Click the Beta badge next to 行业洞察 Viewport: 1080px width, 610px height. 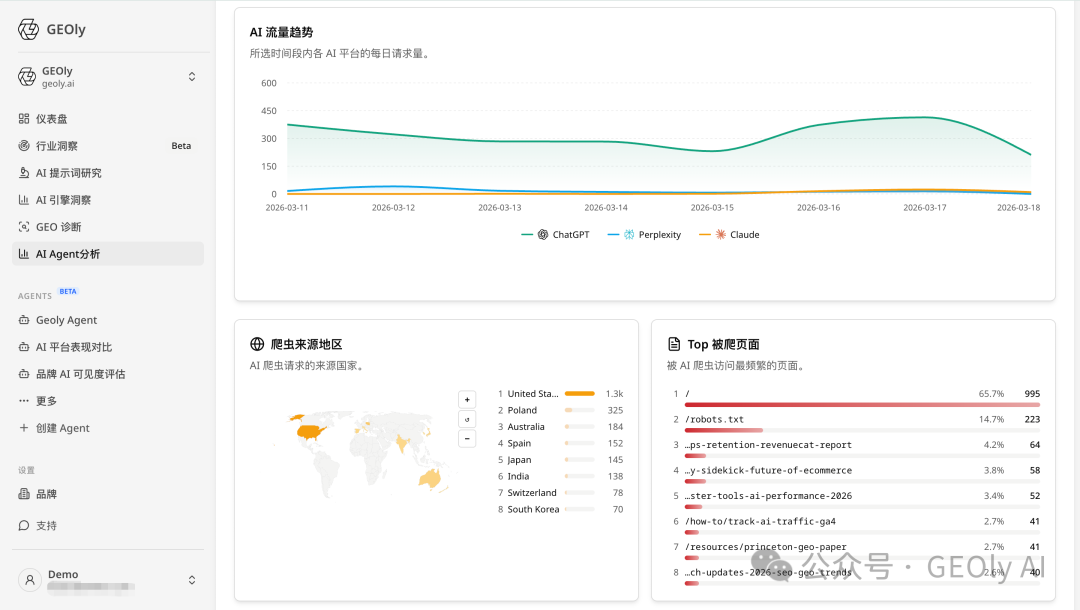coord(181,146)
